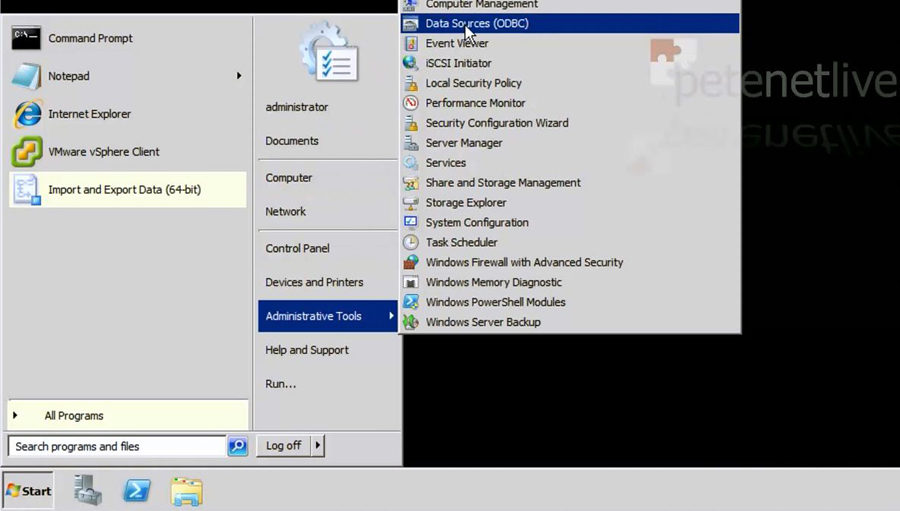
Task: Click the Search programs and files box
Action: 117,446
